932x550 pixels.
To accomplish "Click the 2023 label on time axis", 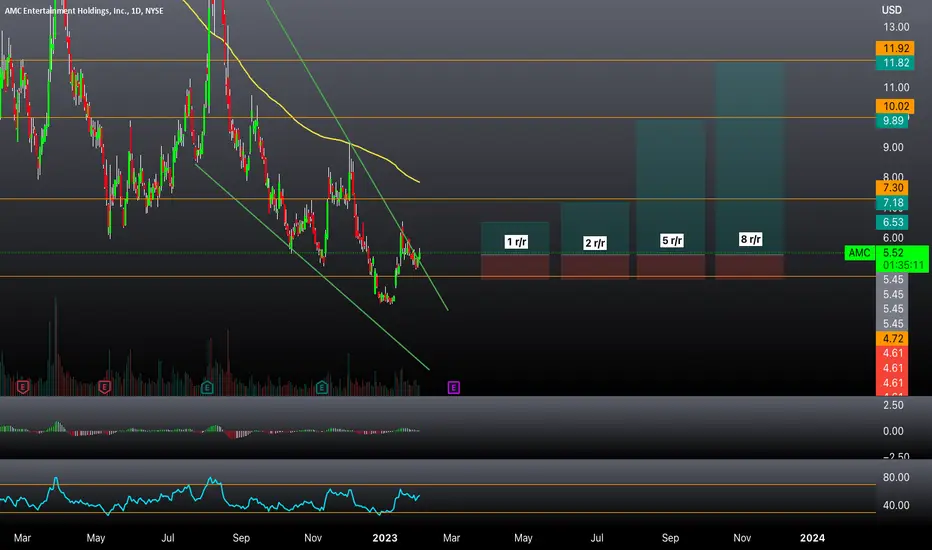I will pos(385,538).
